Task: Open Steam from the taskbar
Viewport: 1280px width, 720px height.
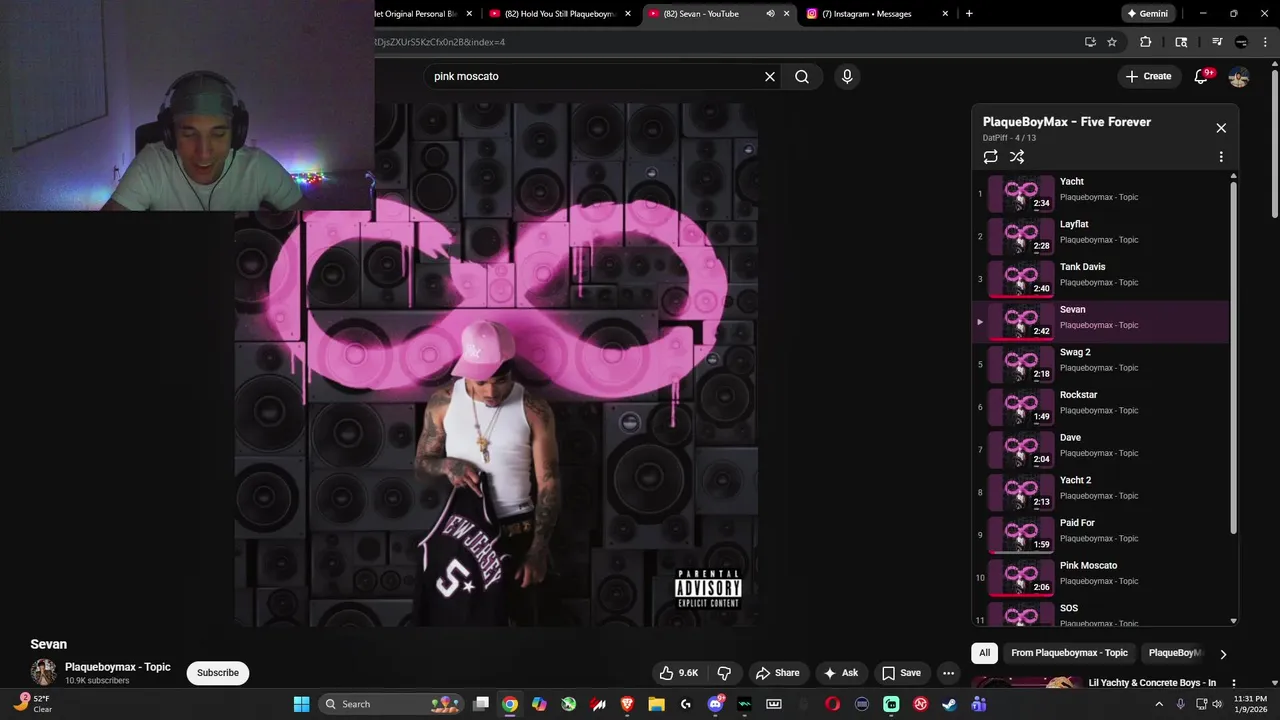Action: [949, 704]
